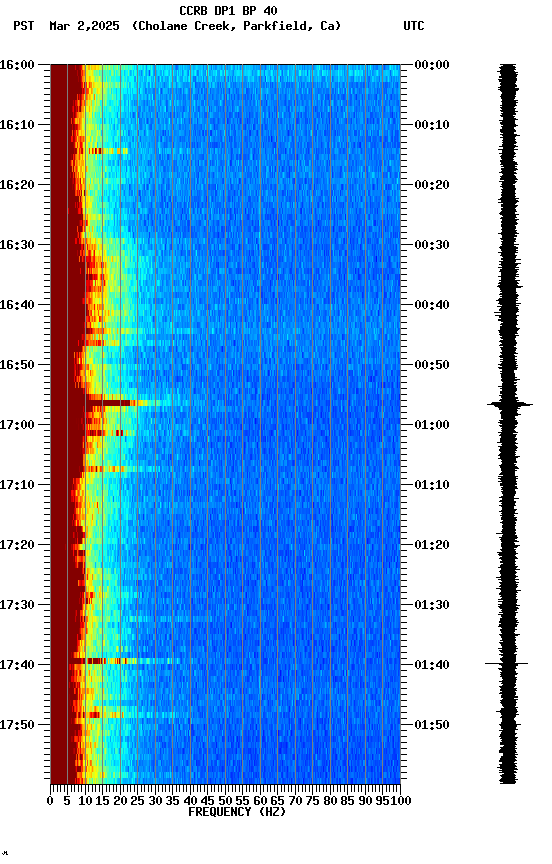This screenshot has width=552, height=864.
Task: Click the UTC time label "00:30"
Action: (x=432, y=245)
